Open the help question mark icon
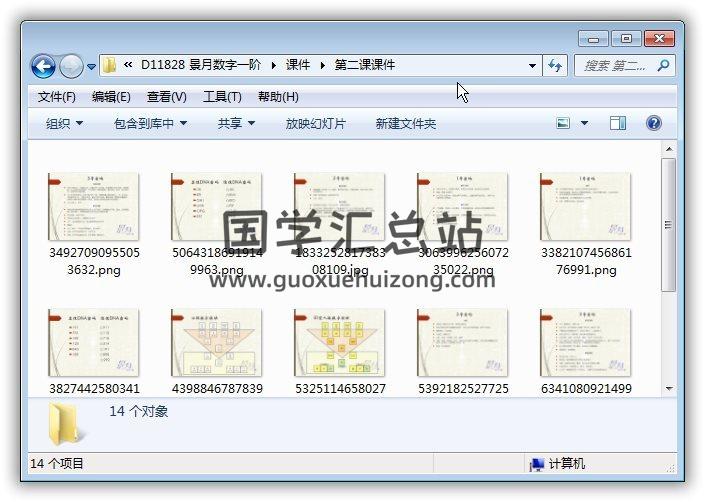The height and width of the screenshot is (502, 705). point(654,123)
